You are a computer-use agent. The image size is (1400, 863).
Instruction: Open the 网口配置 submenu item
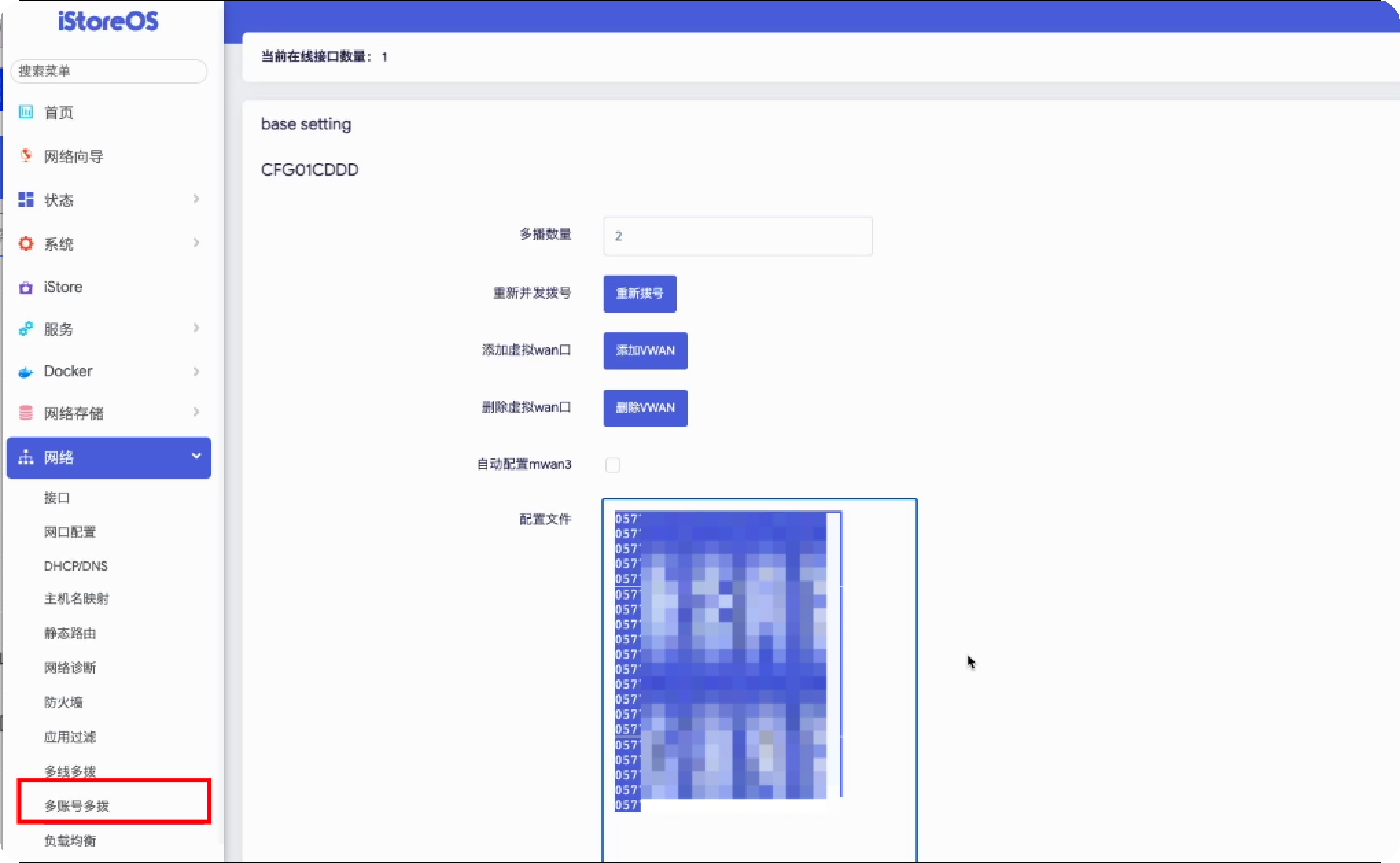coord(70,532)
